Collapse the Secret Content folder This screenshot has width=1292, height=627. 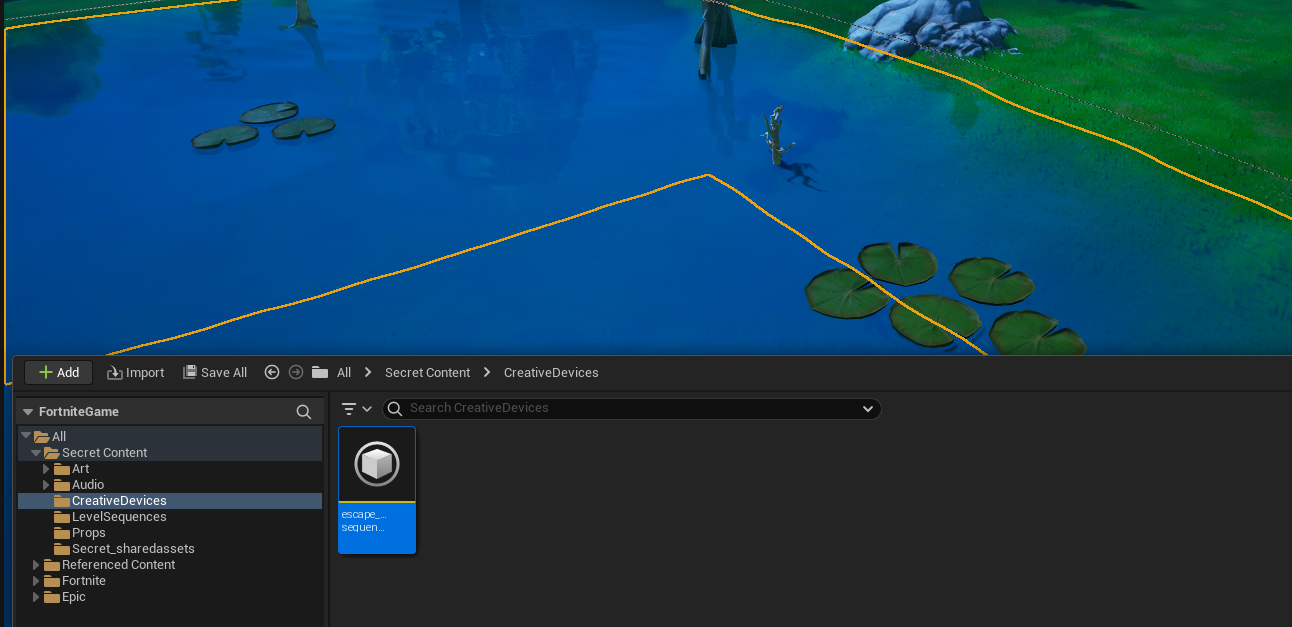[x=36, y=452]
